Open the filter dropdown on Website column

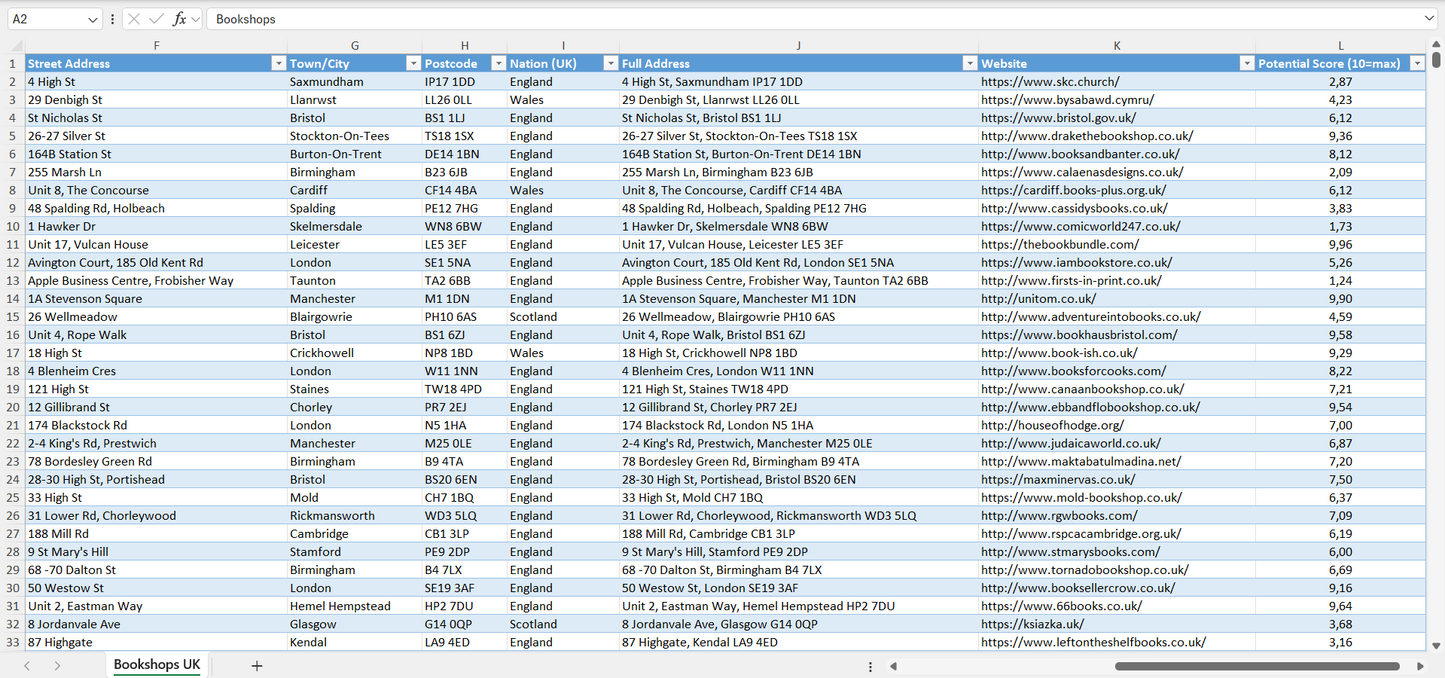click(1246, 63)
